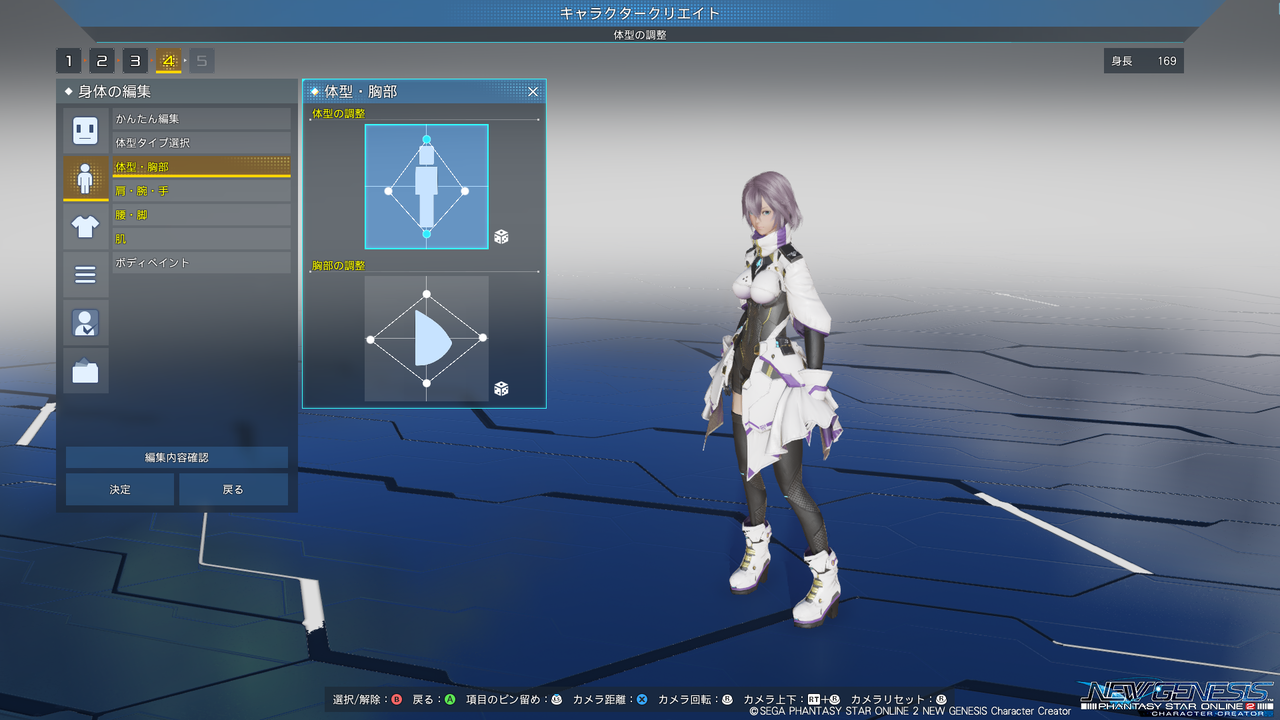This screenshot has width=1280, height=720.
Task: Open the face editing category icon
Action: (x=85, y=130)
